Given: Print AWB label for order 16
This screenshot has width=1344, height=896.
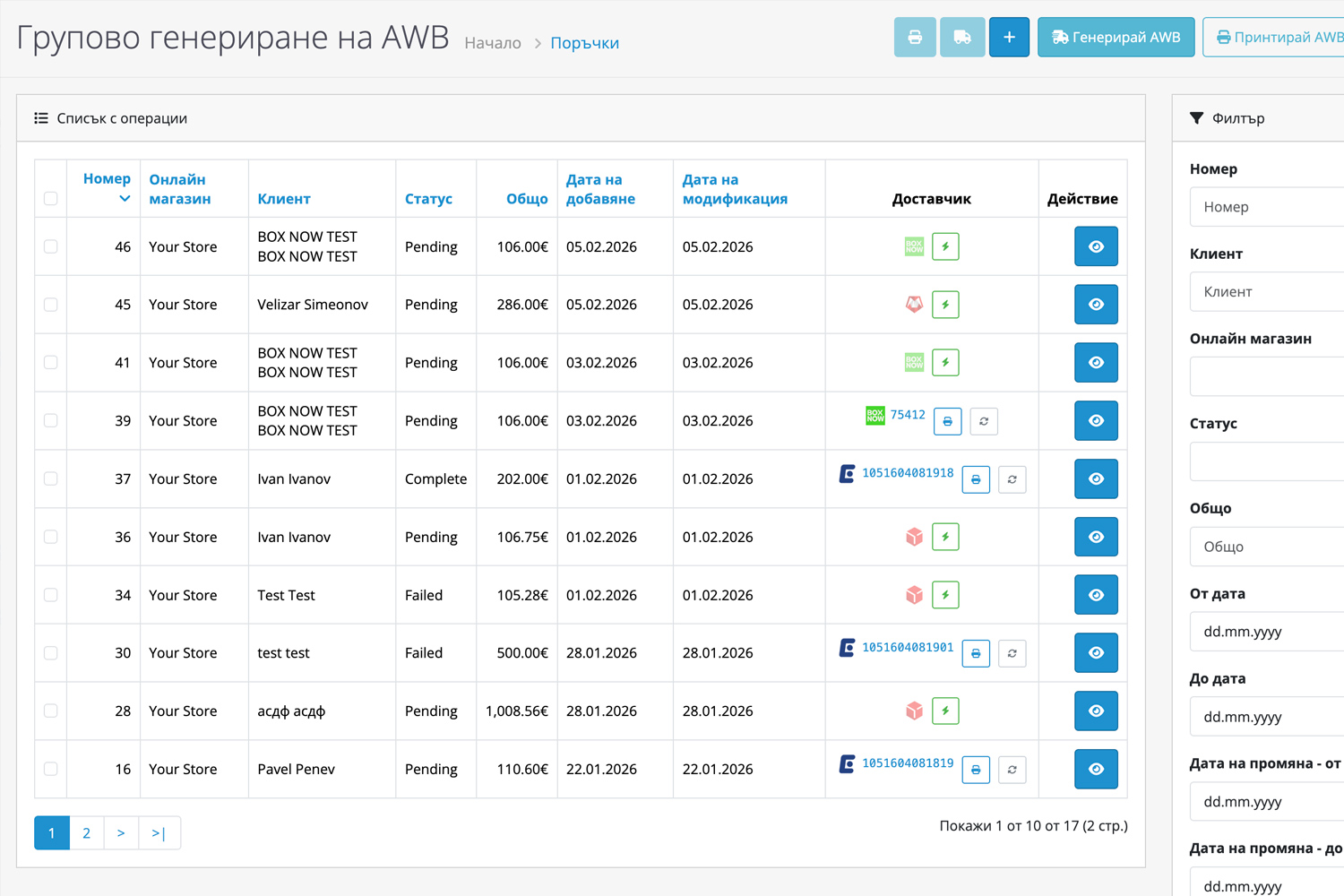Looking at the screenshot, I should point(976,770).
